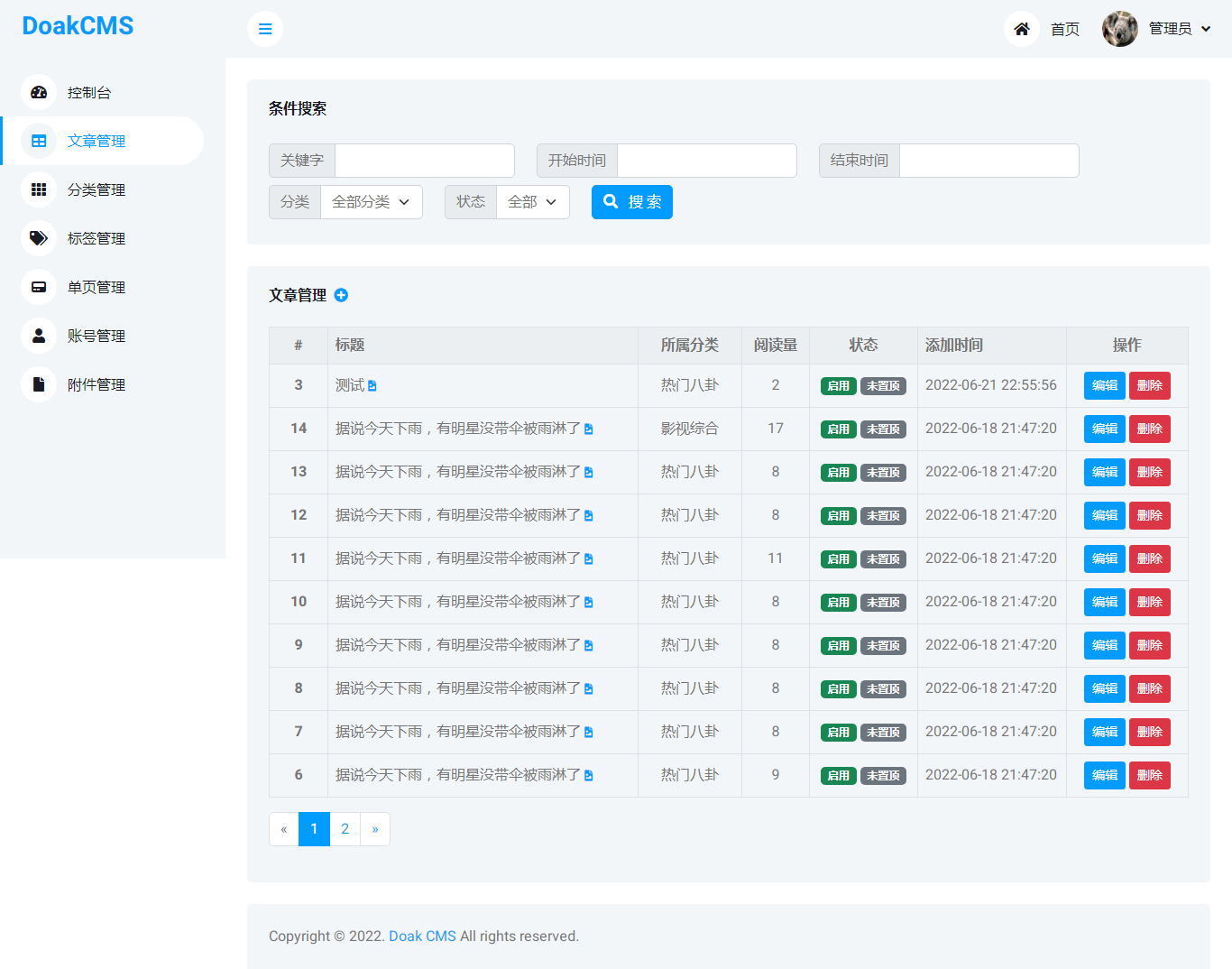Click preview icon for article row 12

coord(589,516)
